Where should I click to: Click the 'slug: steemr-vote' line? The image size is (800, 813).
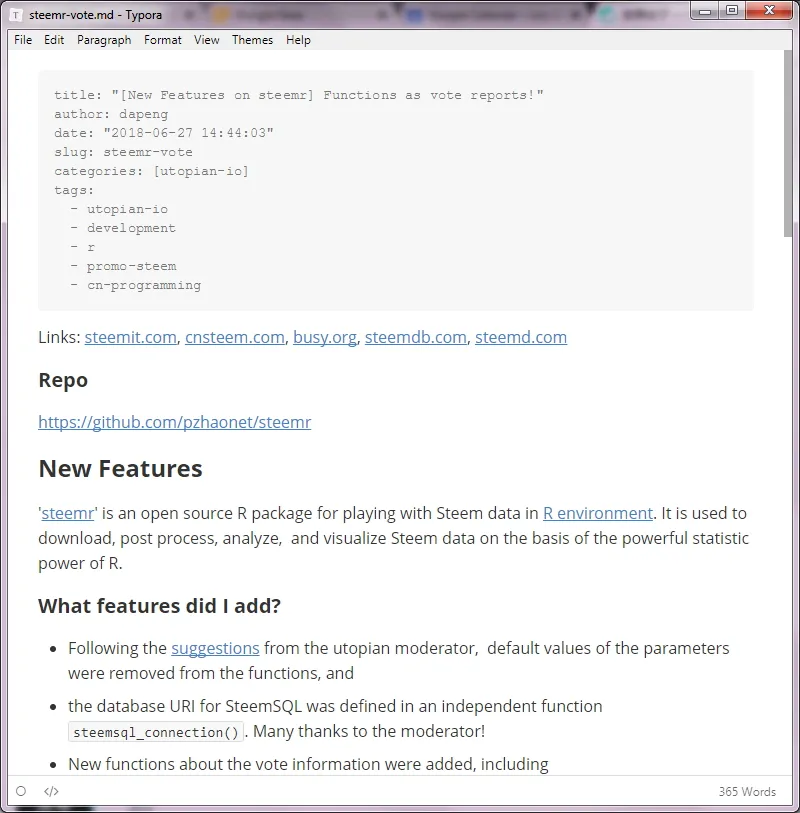coord(123,152)
